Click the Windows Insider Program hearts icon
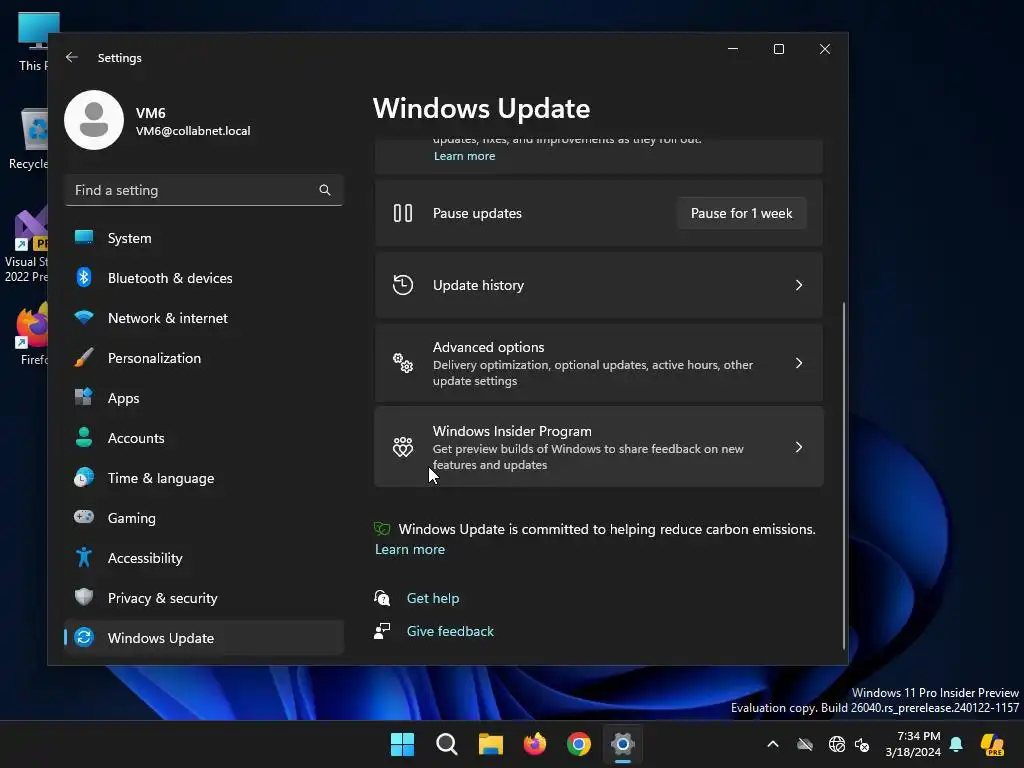This screenshot has height=768, width=1024. point(403,447)
